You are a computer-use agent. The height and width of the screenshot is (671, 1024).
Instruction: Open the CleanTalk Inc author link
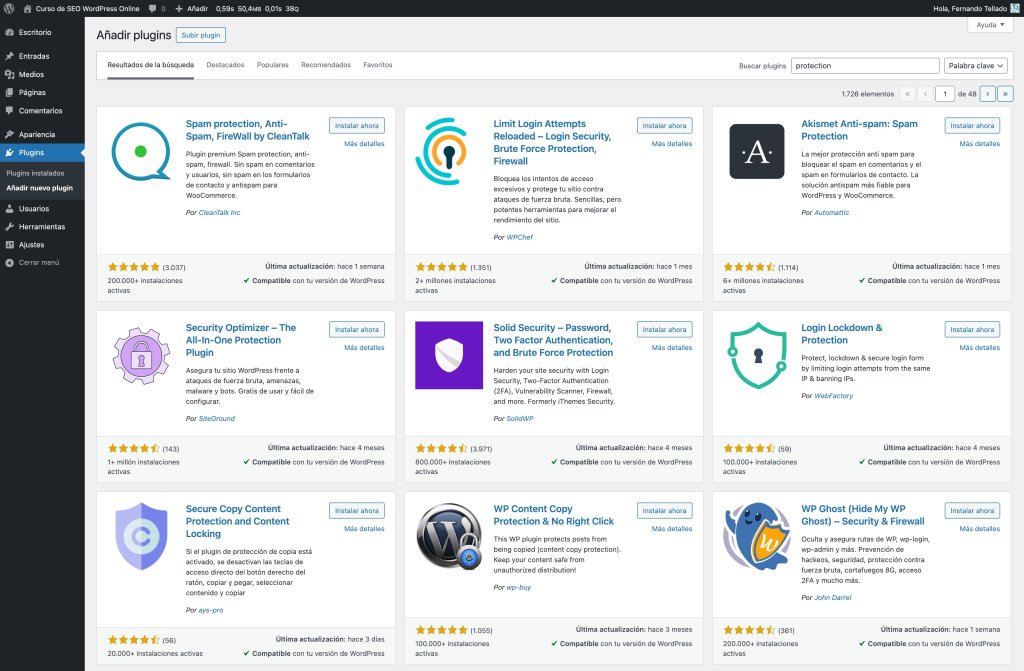pyautogui.click(x=219, y=213)
